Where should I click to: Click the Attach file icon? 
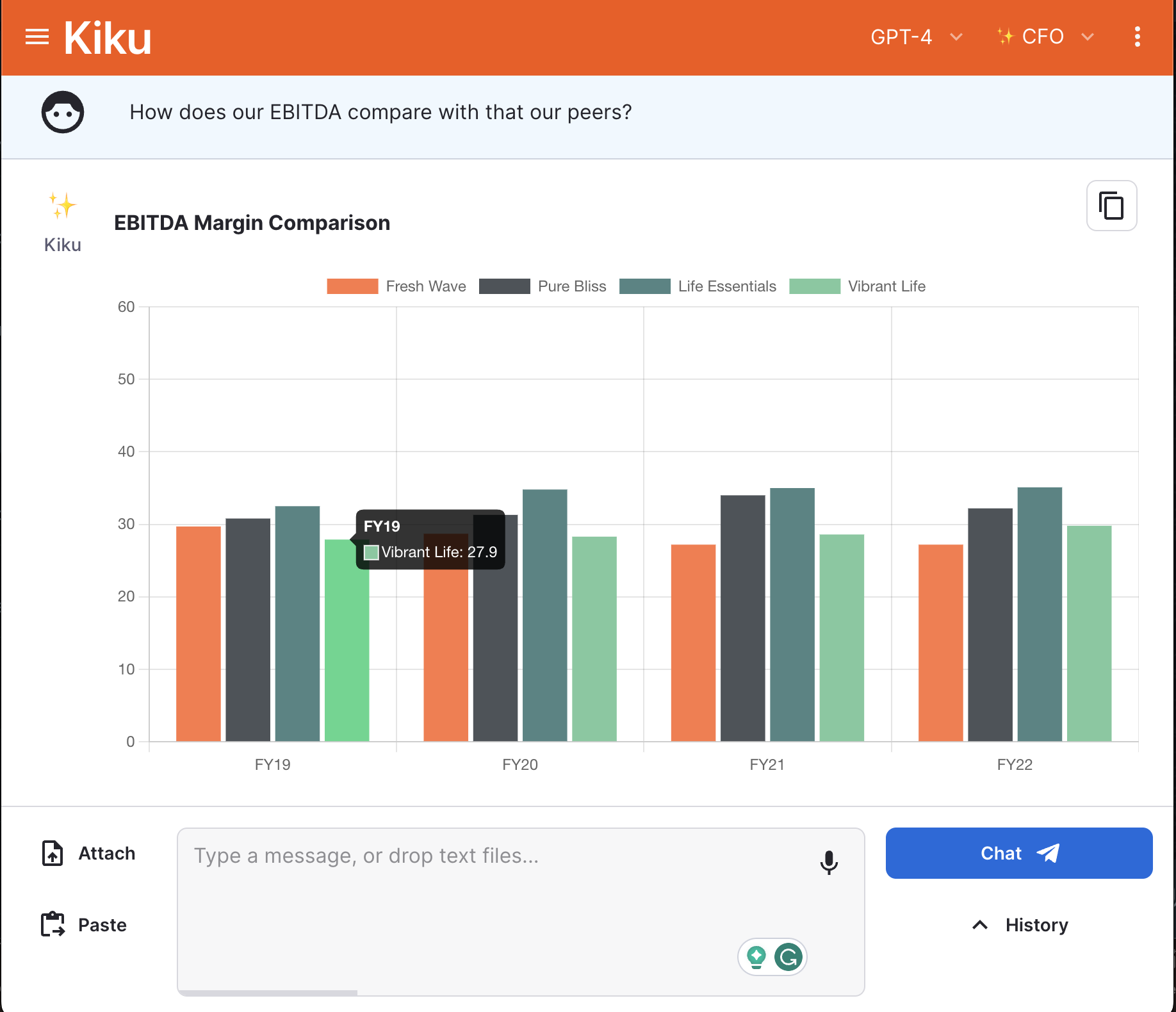click(x=54, y=853)
